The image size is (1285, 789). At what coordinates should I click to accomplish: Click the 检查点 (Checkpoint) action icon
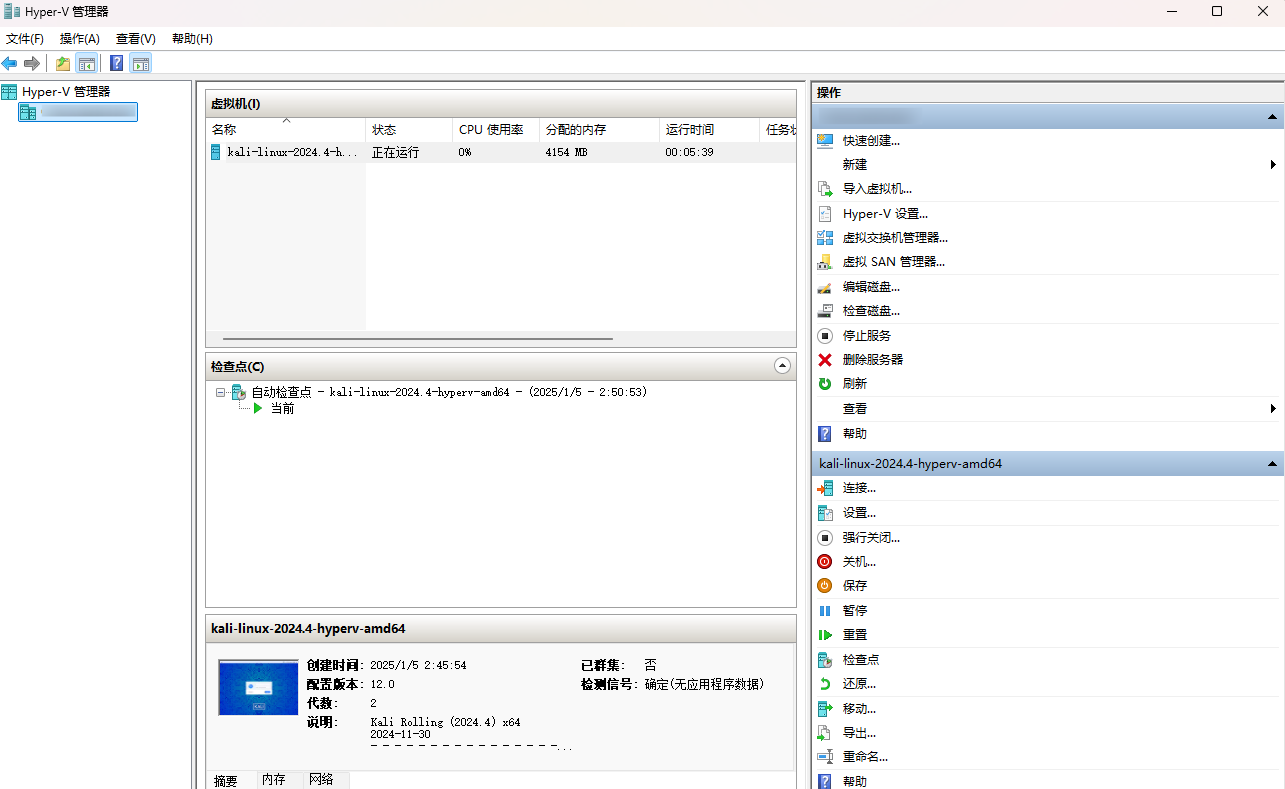[x=825, y=660]
